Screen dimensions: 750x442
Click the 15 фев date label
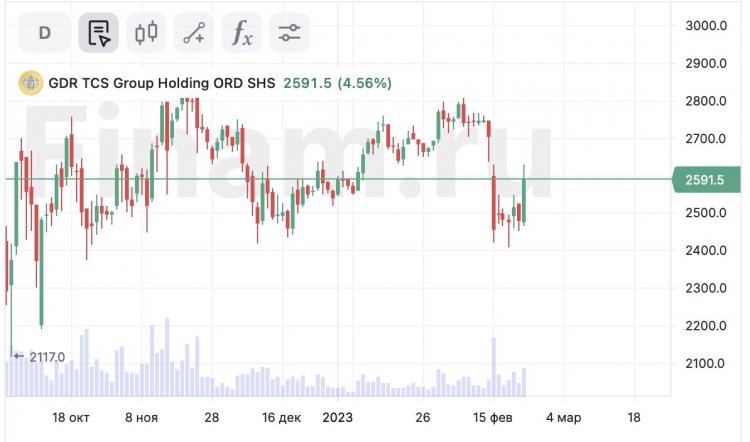tap(493, 418)
